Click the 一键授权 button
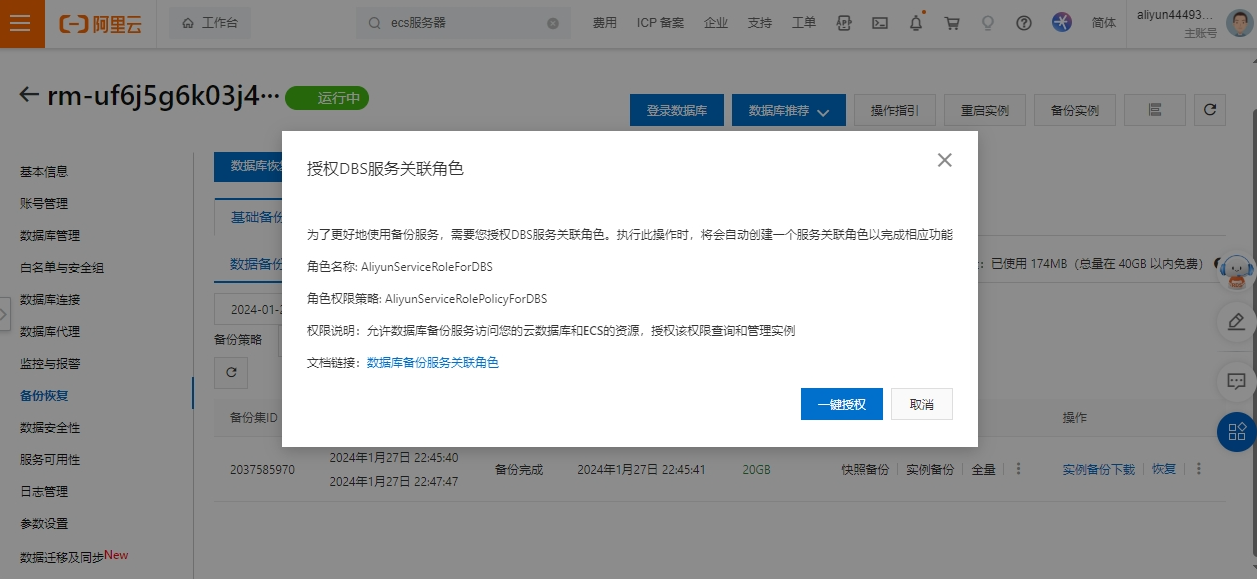 click(841, 404)
